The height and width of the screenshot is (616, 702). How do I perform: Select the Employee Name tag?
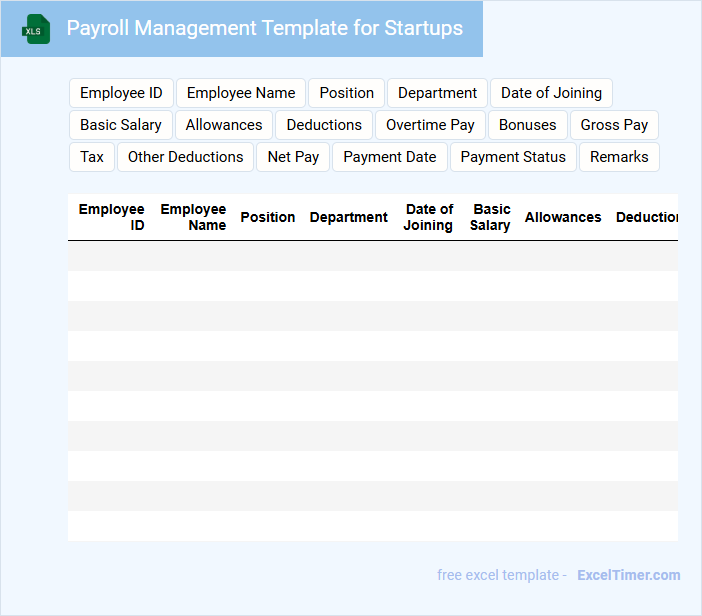point(241,93)
